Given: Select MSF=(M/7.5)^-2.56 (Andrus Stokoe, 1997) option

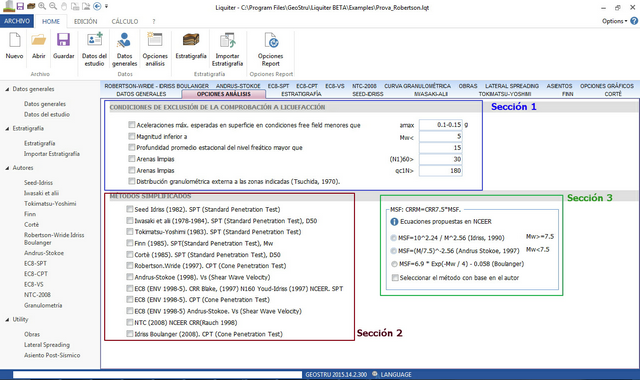Looking at the screenshot, I should click(394, 251).
